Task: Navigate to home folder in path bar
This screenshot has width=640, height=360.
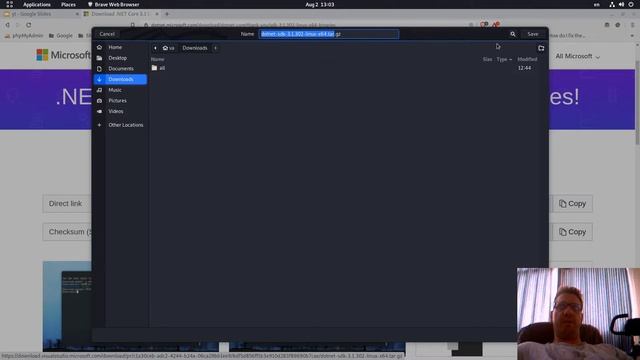Action: (168, 48)
